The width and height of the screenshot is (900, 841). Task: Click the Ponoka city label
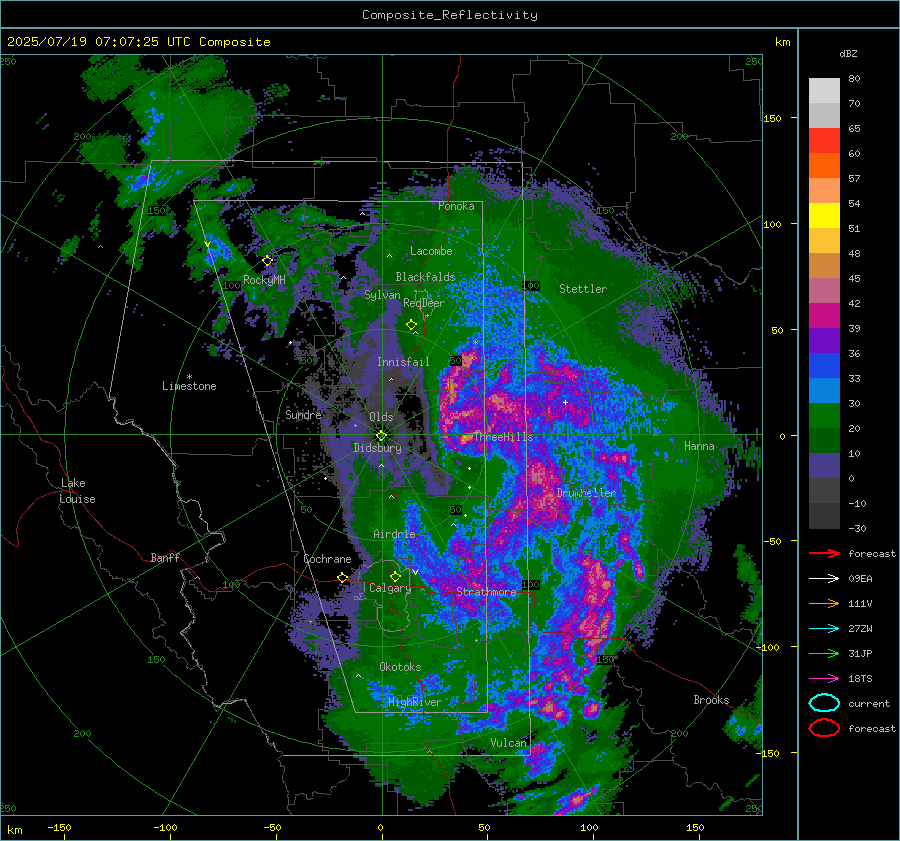(x=456, y=206)
